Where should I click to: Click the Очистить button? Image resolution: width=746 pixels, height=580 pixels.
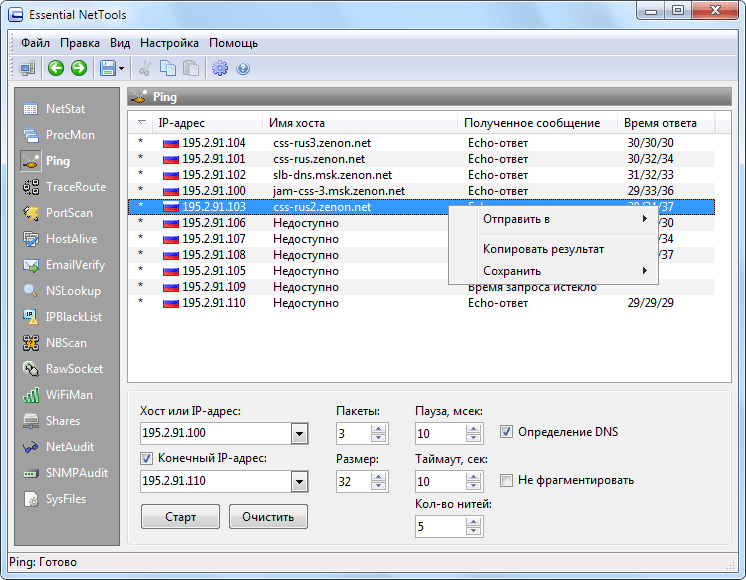[x=268, y=517]
